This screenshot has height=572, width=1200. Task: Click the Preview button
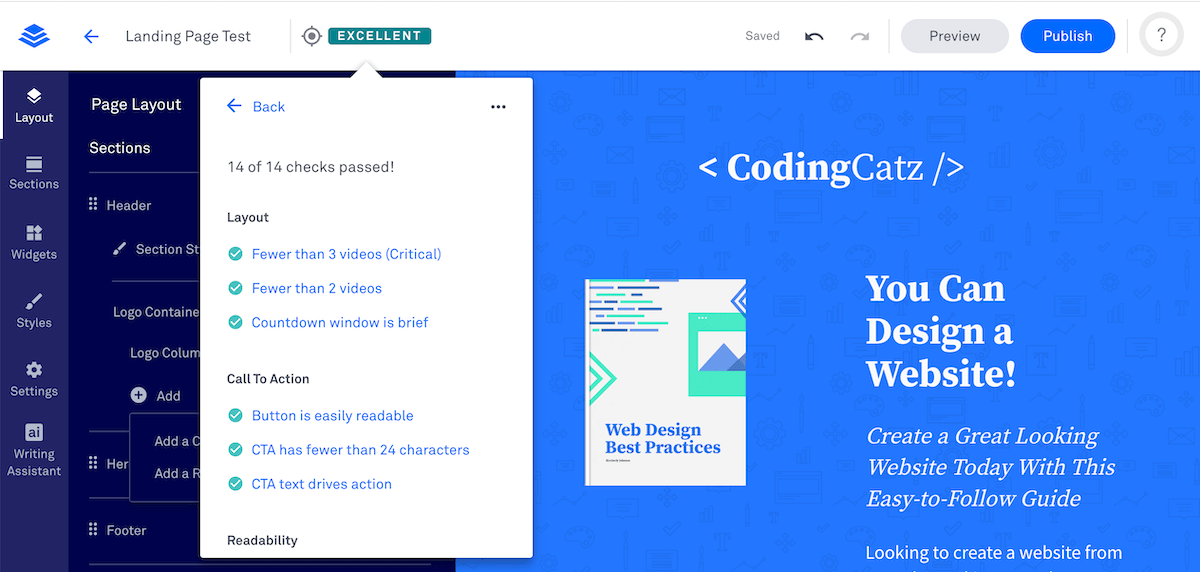coord(954,36)
